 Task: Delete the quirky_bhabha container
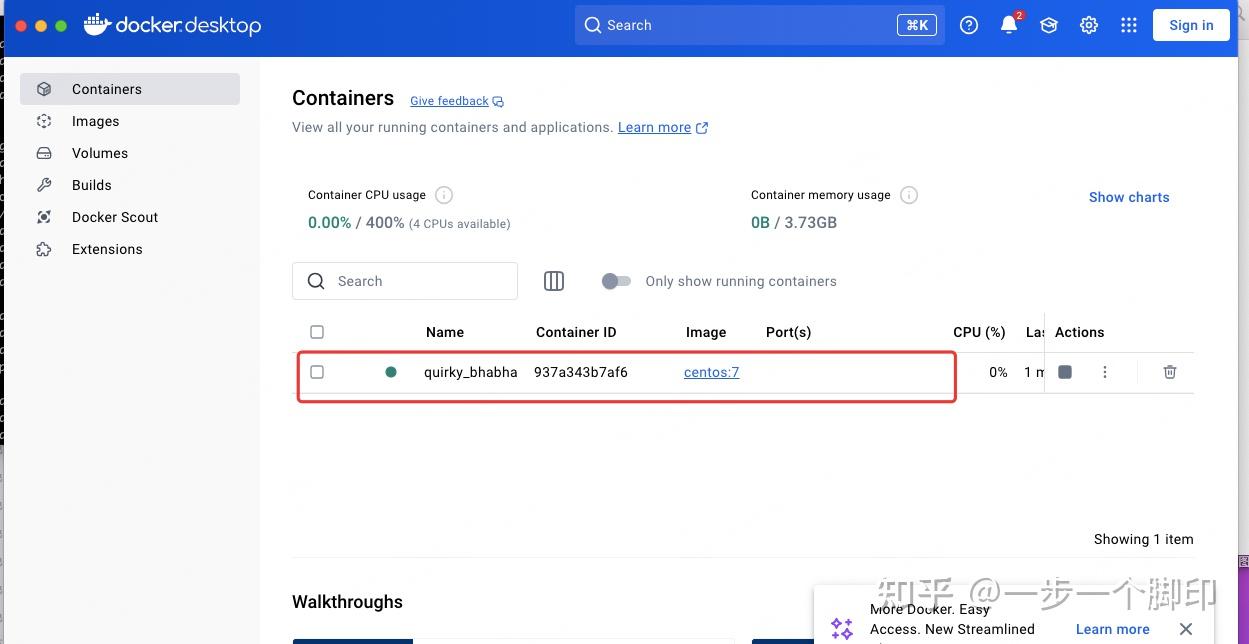1169,371
